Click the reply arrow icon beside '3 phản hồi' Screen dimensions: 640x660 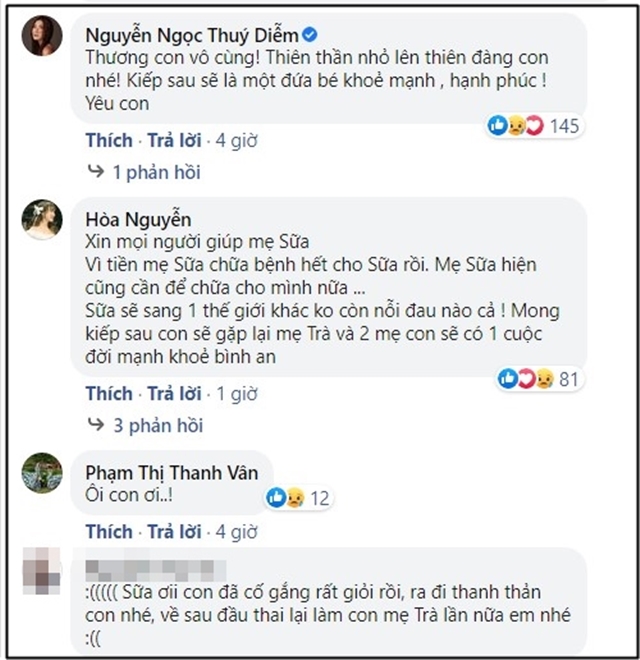coord(96,425)
